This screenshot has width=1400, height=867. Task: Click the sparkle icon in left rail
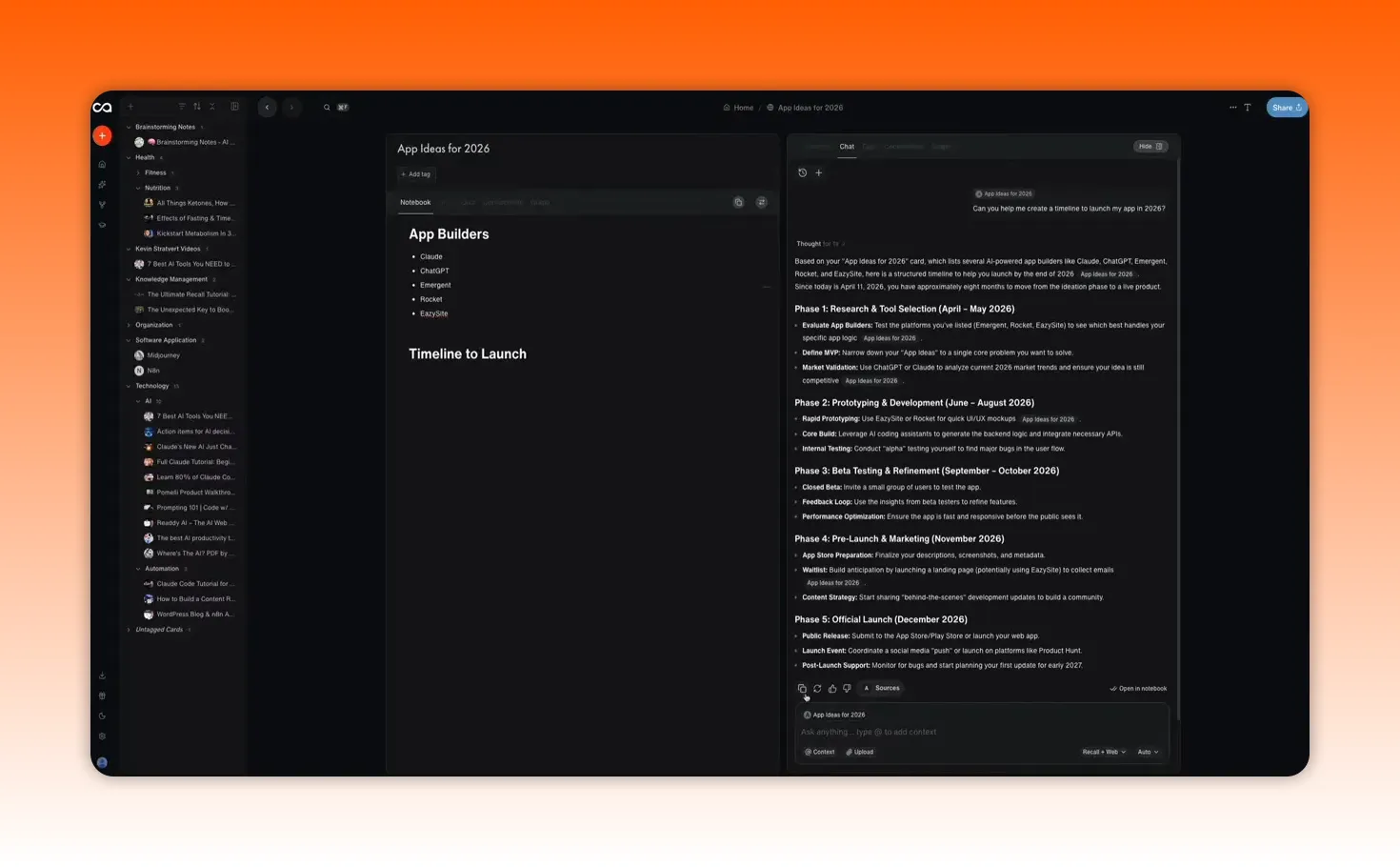(102, 185)
